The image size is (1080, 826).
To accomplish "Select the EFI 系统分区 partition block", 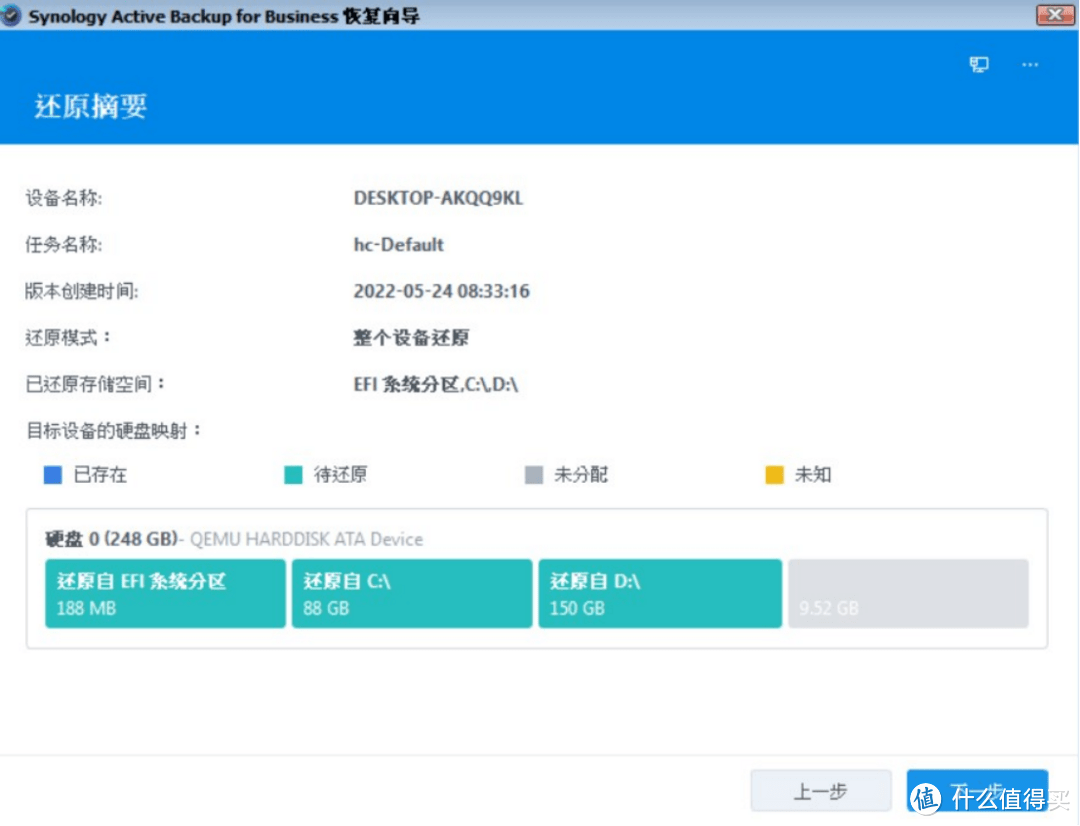I will 164,592.
